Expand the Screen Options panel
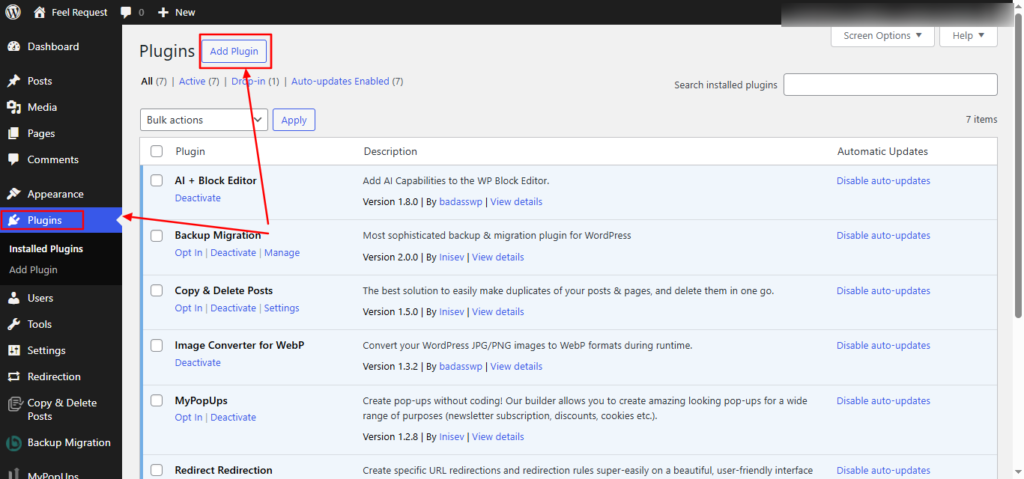1024x479 pixels. tap(882, 36)
